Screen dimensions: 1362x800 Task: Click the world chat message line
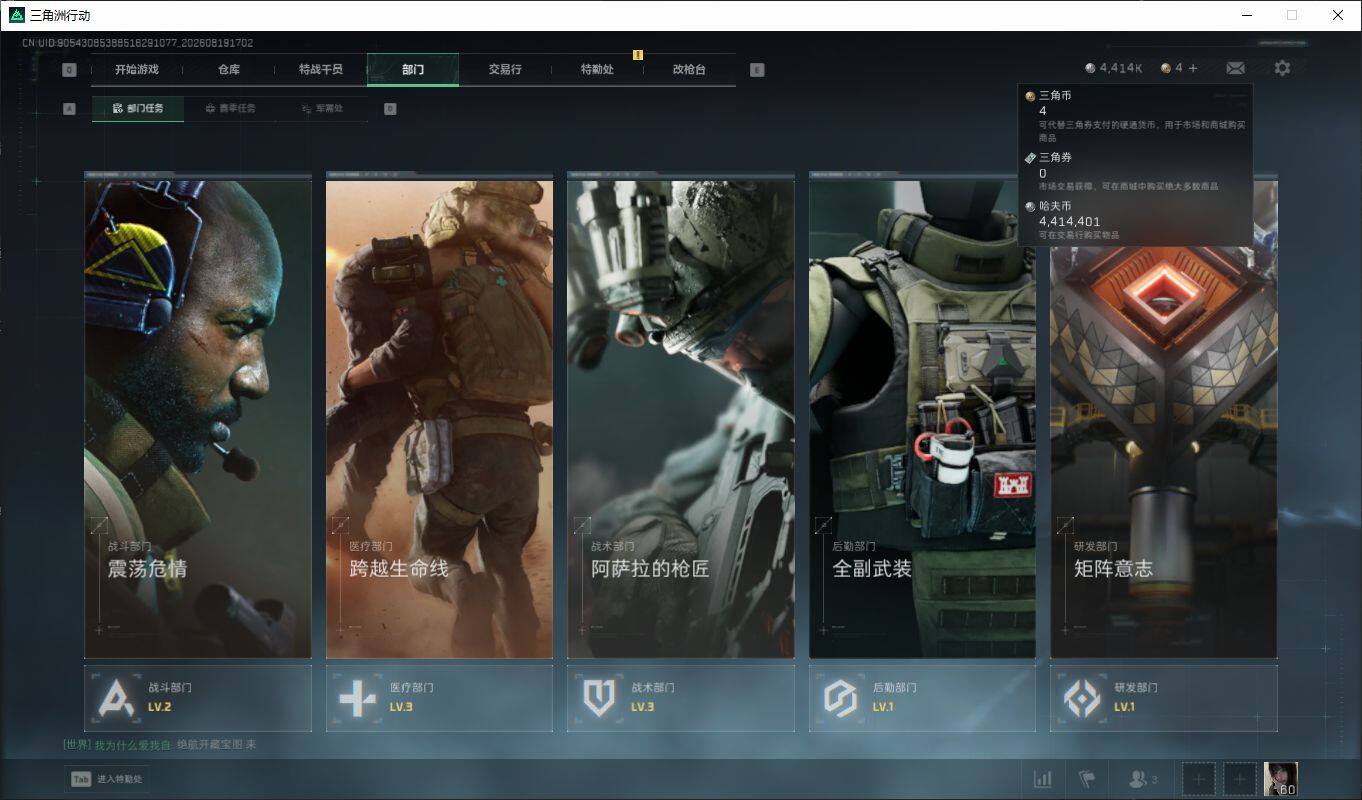[160, 745]
